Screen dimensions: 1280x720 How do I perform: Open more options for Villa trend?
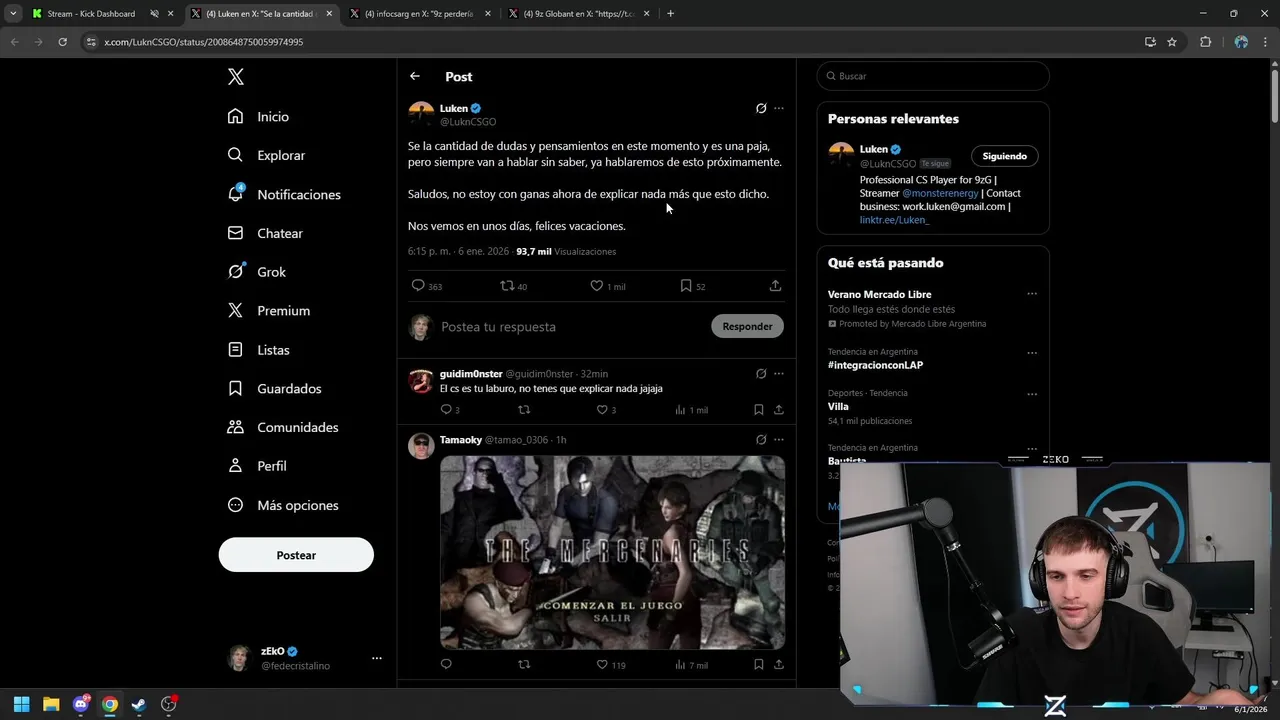click(x=1032, y=393)
